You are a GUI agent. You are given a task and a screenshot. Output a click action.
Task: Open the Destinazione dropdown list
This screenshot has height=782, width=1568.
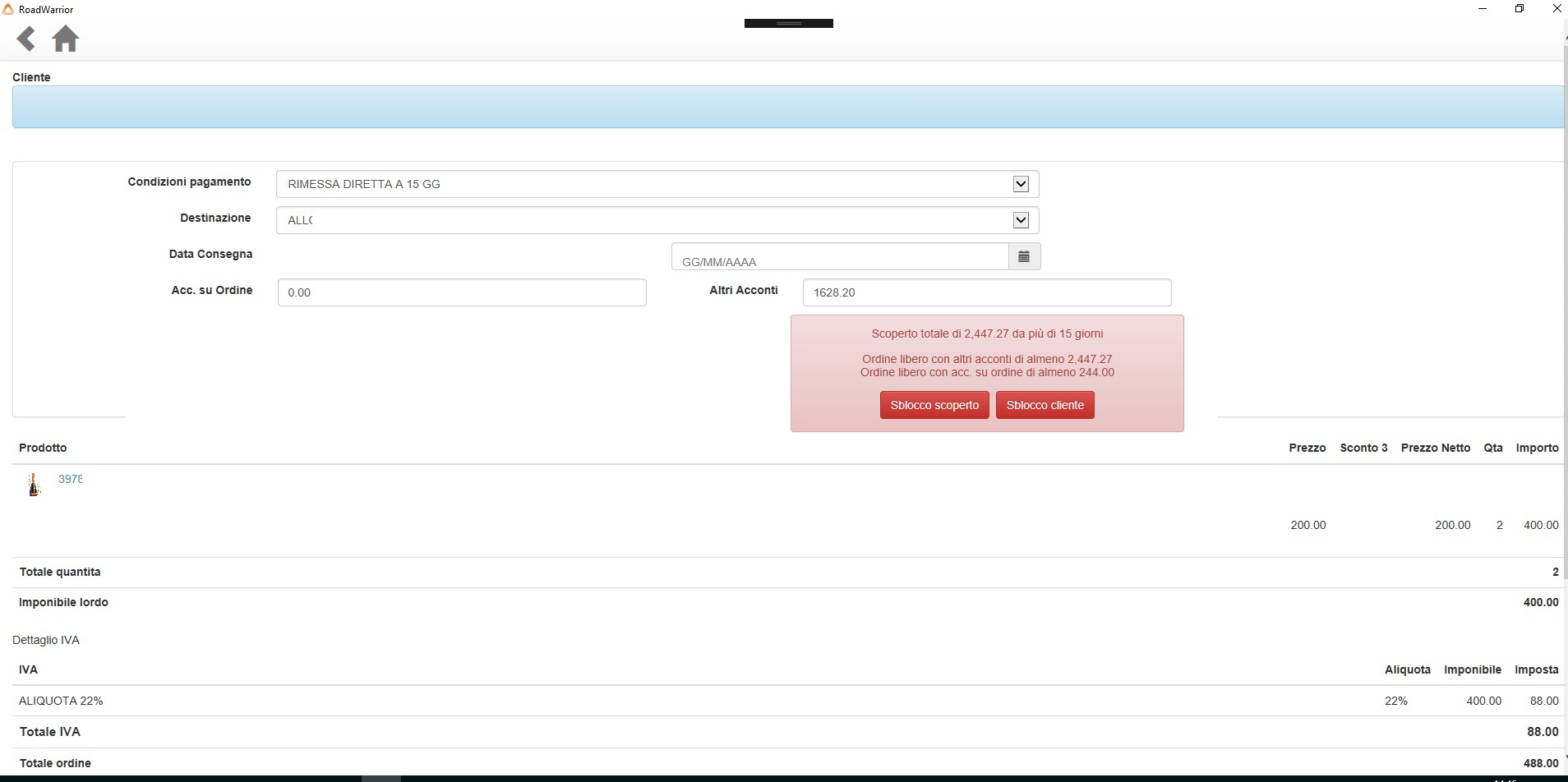click(1020, 220)
